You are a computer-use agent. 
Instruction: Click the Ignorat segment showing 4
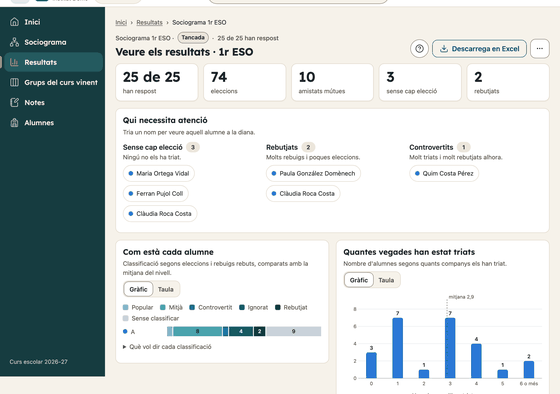[x=241, y=331]
